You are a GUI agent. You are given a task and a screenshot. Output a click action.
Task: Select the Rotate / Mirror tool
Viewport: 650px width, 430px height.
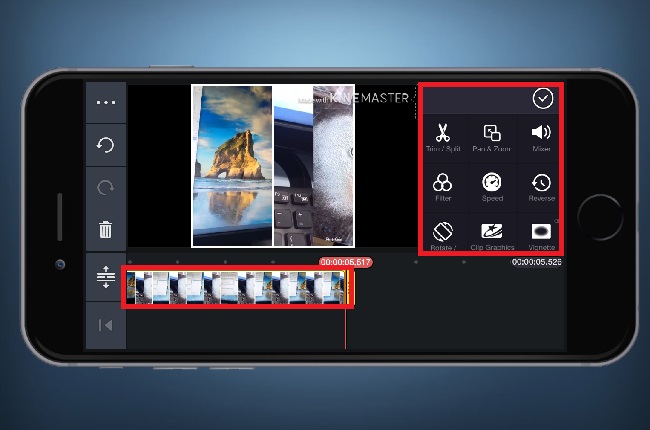click(x=443, y=235)
